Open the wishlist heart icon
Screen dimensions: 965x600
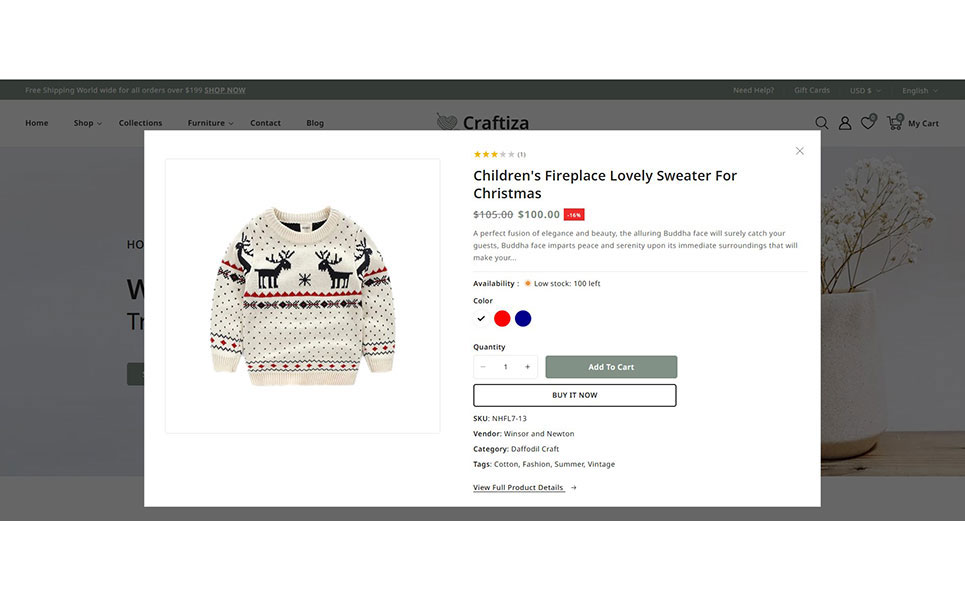click(x=868, y=123)
